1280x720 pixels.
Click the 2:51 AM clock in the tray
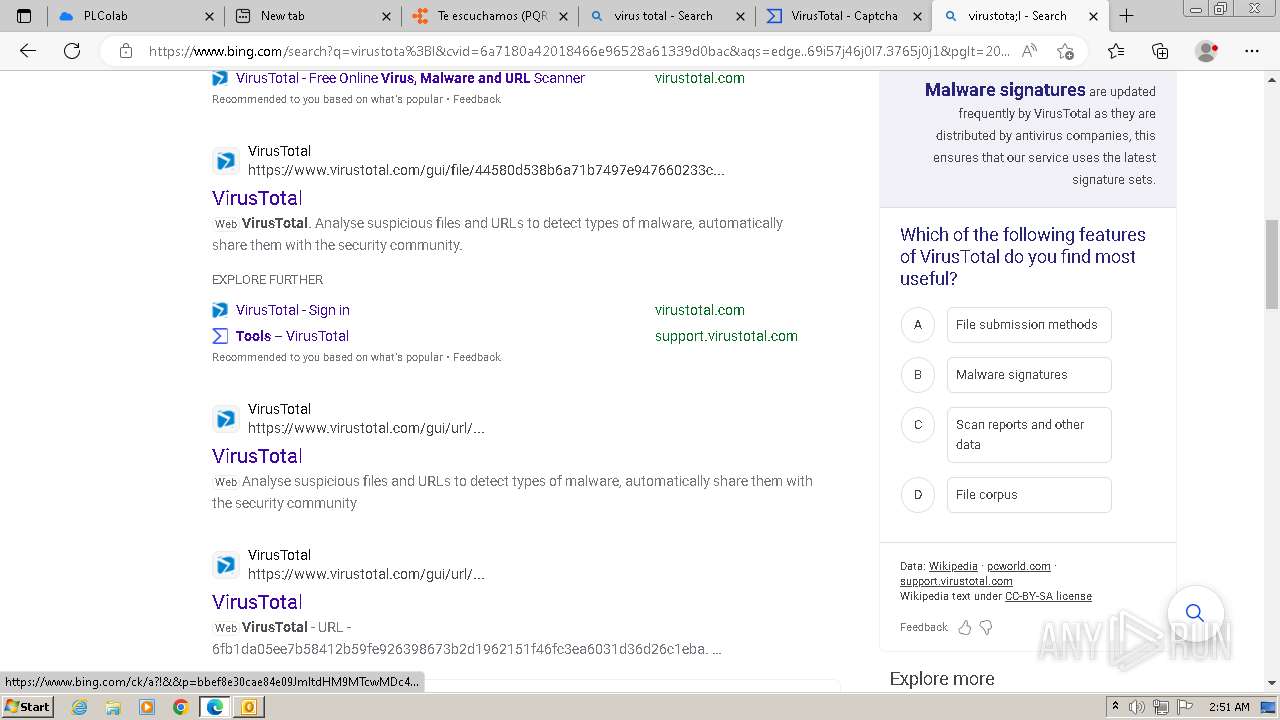coord(1229,707)
